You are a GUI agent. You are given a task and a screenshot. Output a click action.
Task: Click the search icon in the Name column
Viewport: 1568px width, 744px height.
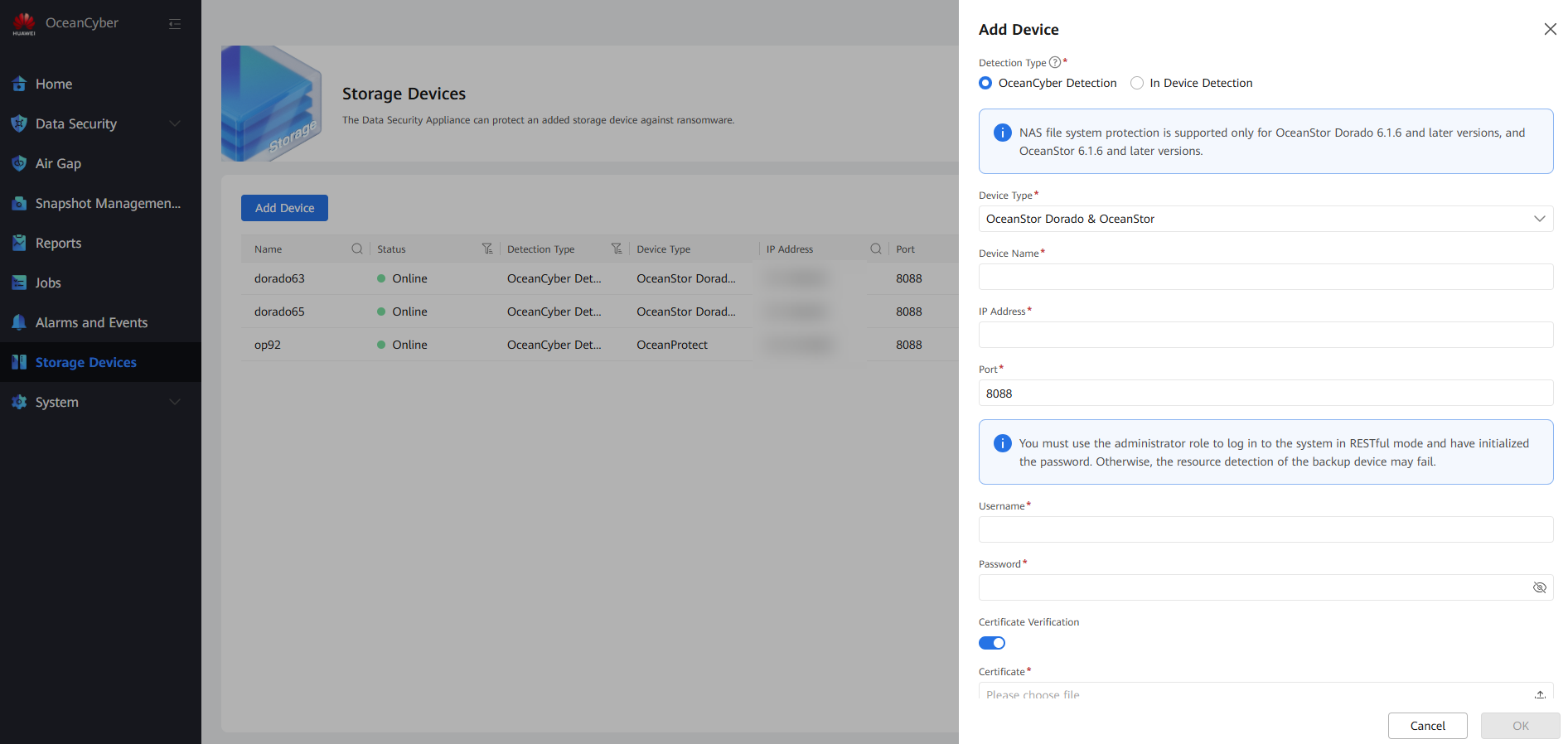[x=357, y=249]
